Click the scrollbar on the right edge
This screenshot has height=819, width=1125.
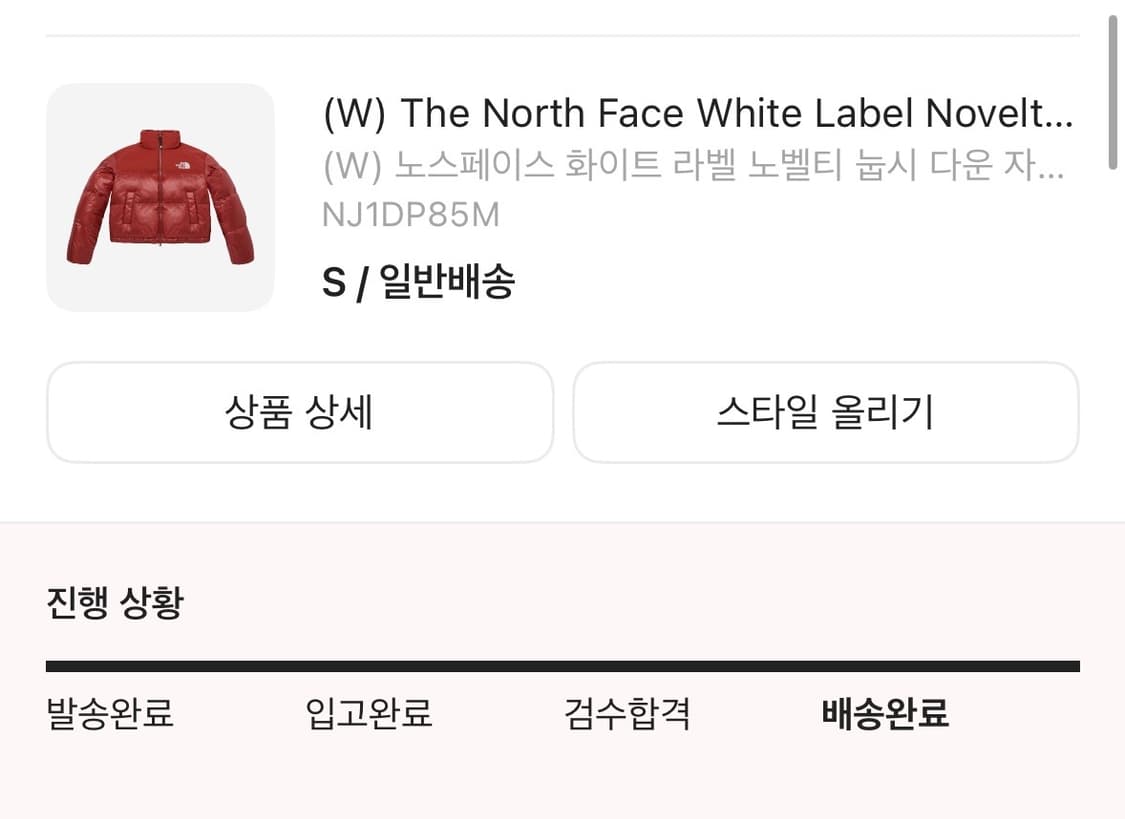point(1113,90)
